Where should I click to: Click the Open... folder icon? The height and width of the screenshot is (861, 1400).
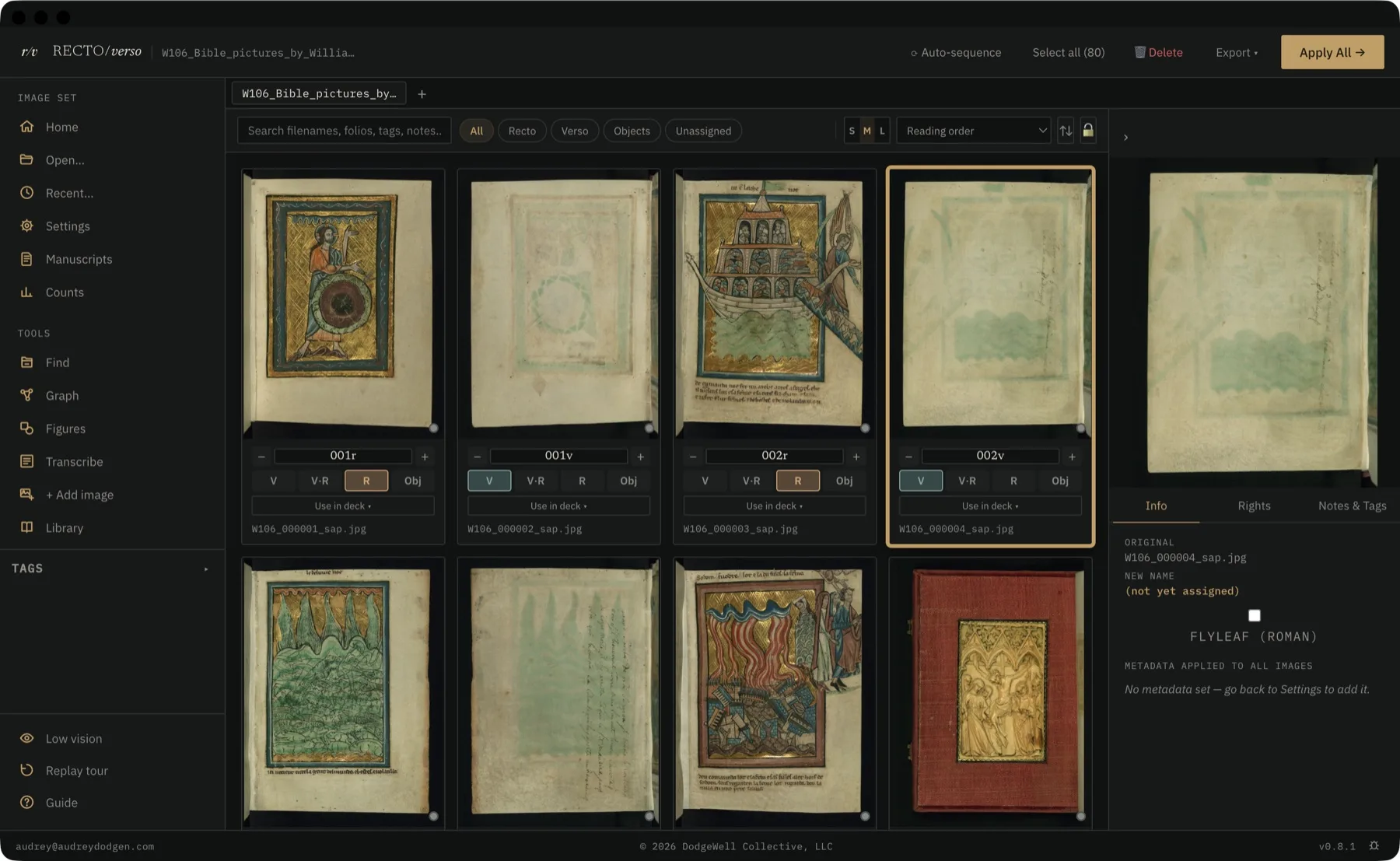[26, 159]
